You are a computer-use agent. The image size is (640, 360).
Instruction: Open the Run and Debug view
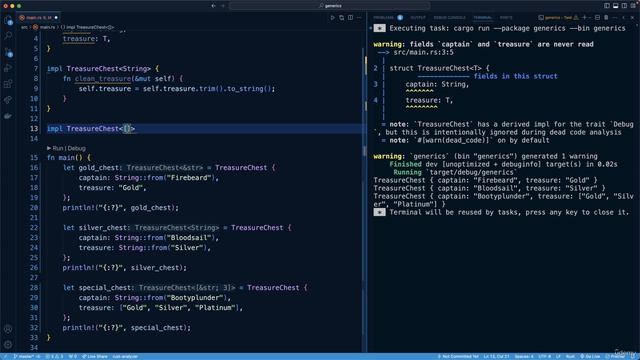click(x=8, y=68)
